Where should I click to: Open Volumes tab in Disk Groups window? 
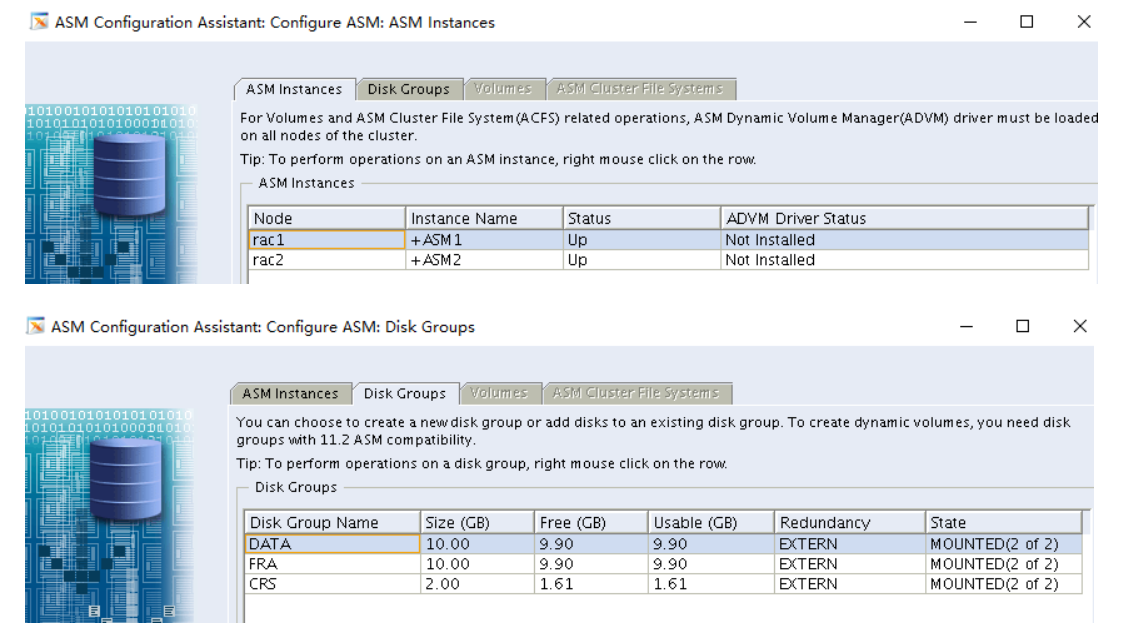click(499, 393)
